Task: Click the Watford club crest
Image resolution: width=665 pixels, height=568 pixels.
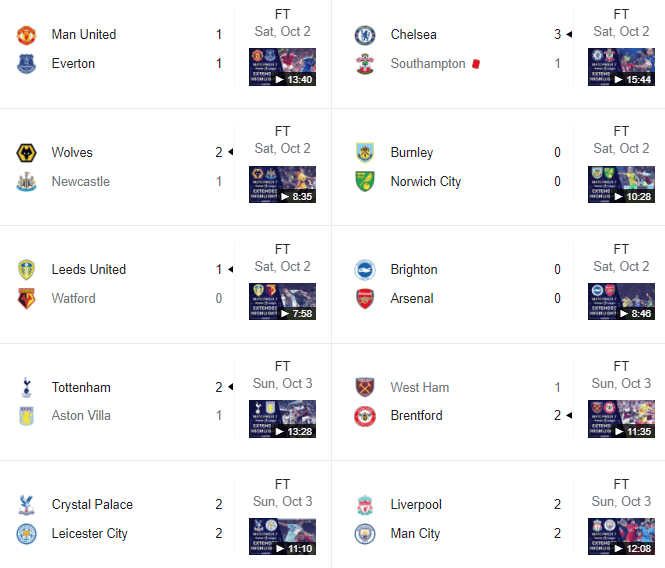Action: (26, 298)
